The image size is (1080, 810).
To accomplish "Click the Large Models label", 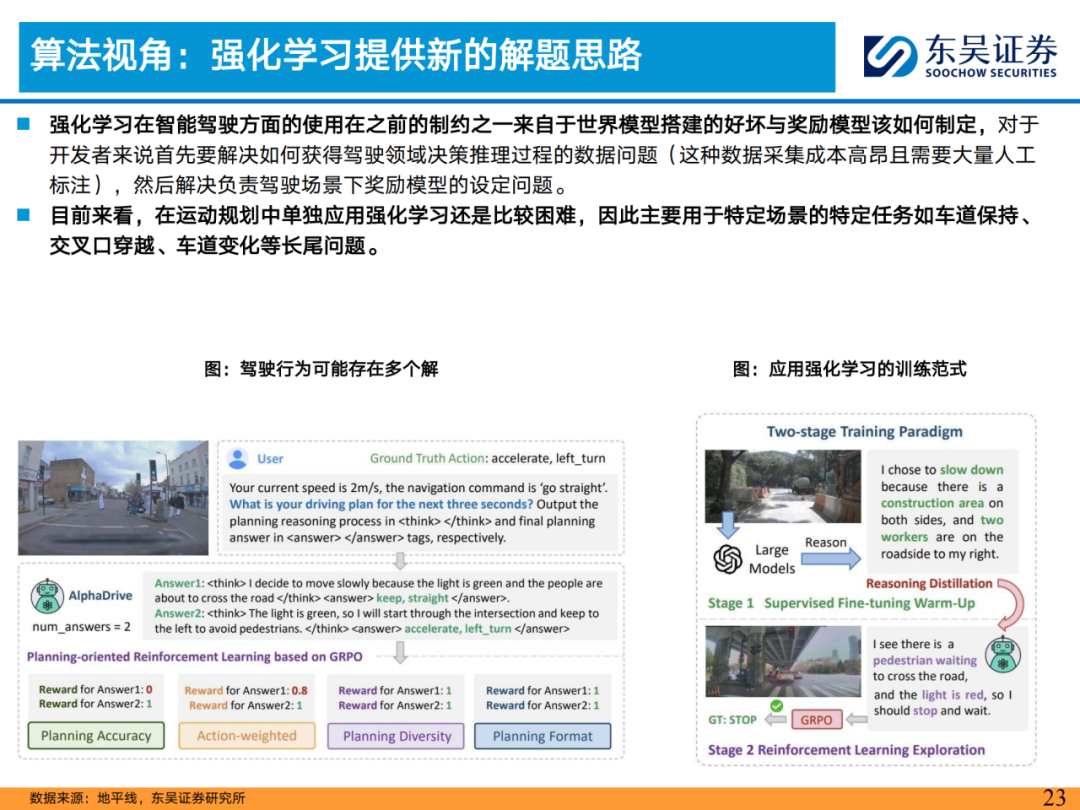I will (771, 559).
